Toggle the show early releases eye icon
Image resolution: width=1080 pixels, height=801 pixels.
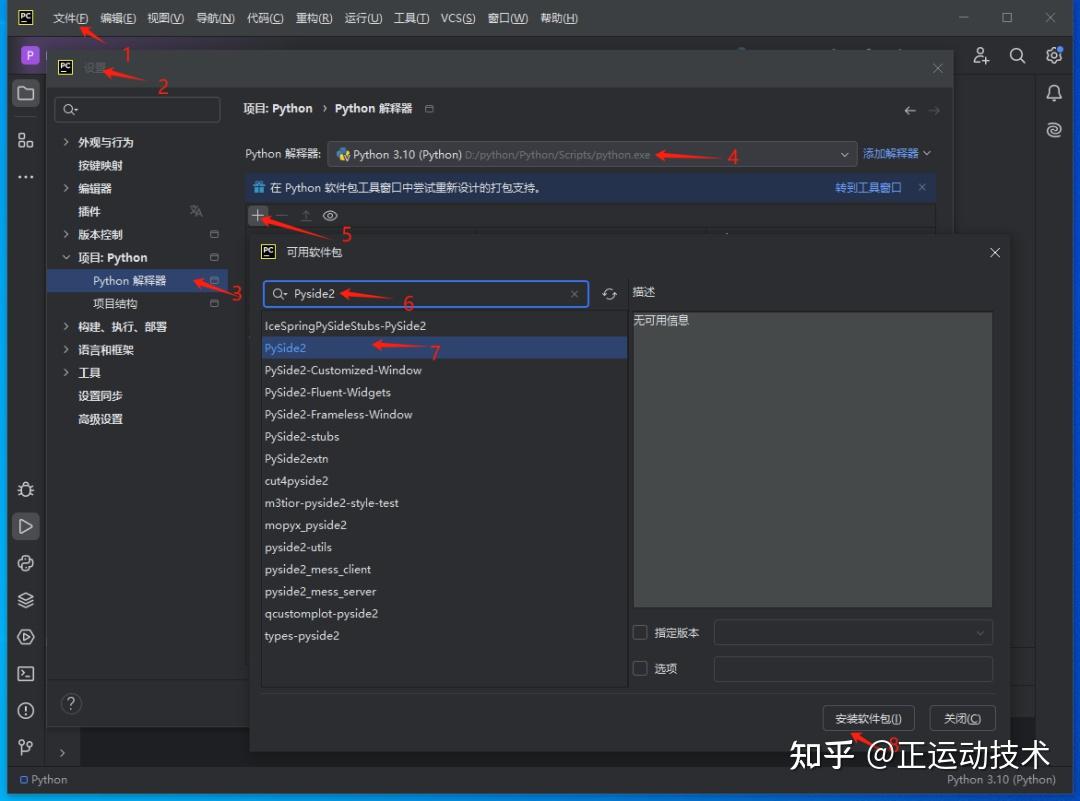coord(330,215)
